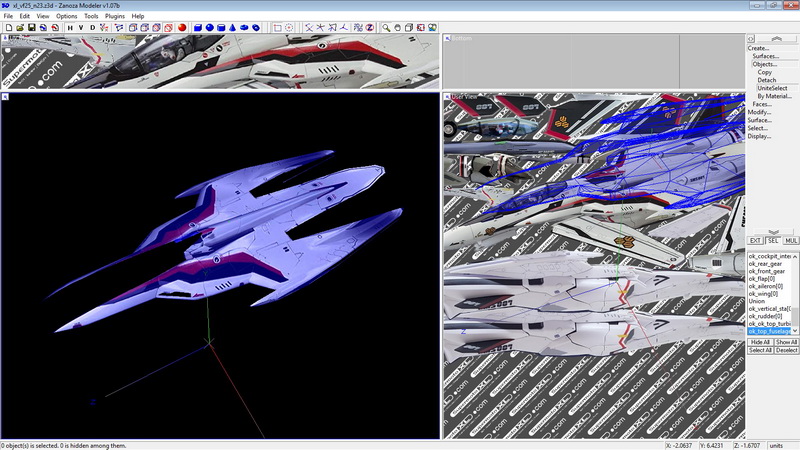Click the Hide All button
Screen dimensions: 800x450
(x=760, y=342)
